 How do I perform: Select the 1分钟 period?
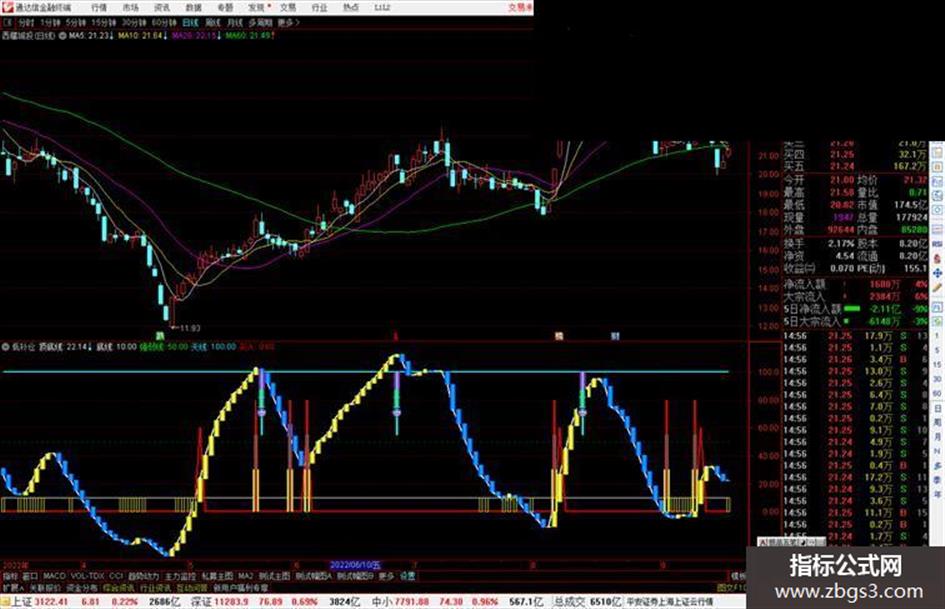coord(49,22)
